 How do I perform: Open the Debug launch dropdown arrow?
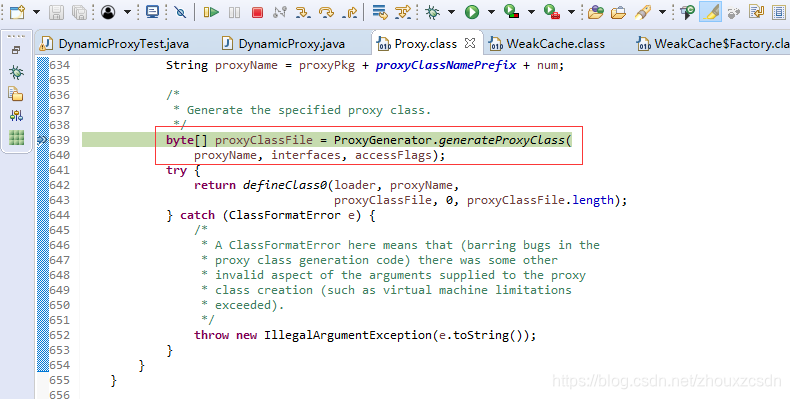pyautogui.click(x=451, y=12)
